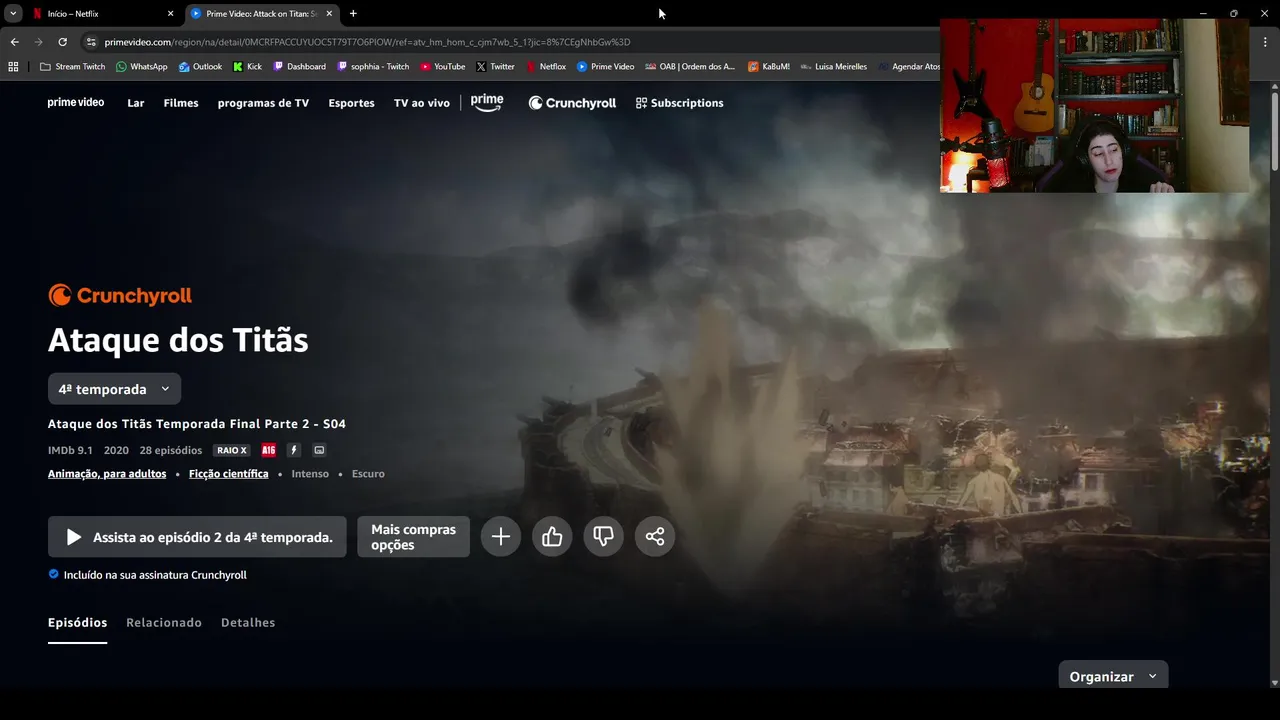Click 'Assista ao episódio 2 da 4ª temporada' button

(197, 537)
